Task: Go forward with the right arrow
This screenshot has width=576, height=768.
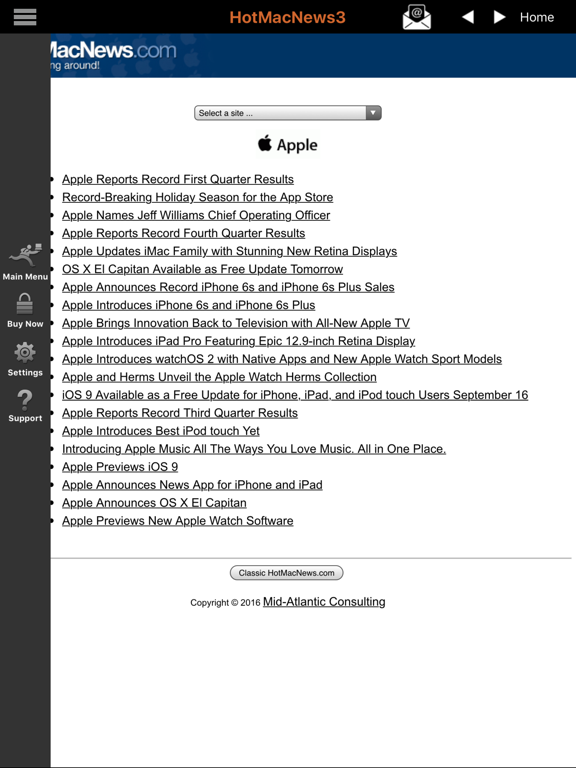Action: point(499,17)
